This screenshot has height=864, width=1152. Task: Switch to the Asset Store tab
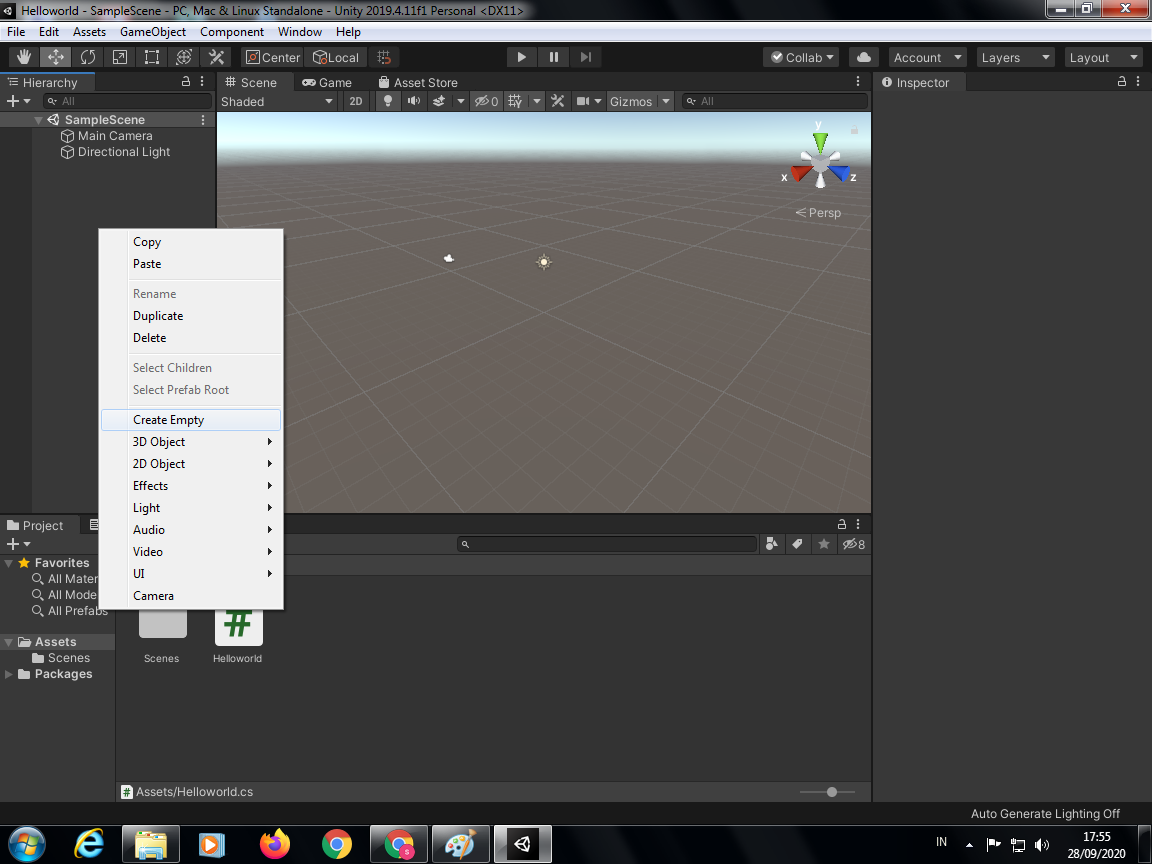click(x=418, y=82)
